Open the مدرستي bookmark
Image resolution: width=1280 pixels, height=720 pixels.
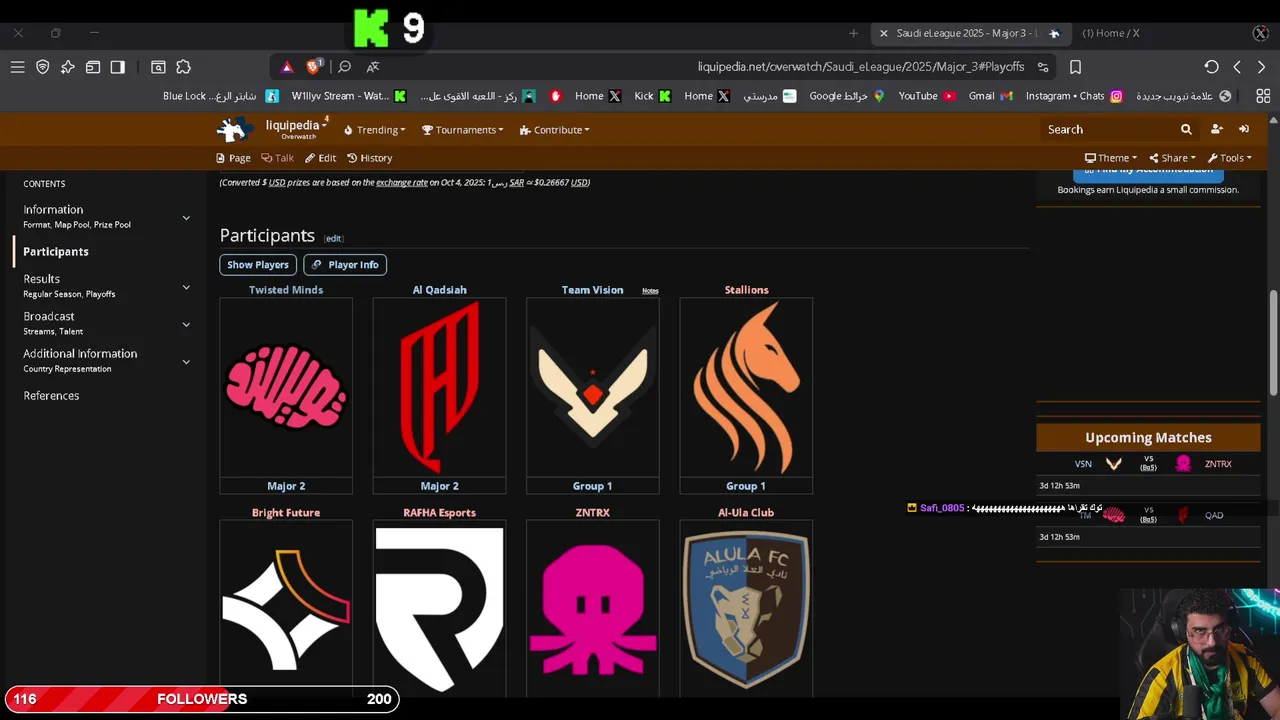point(769,96)
